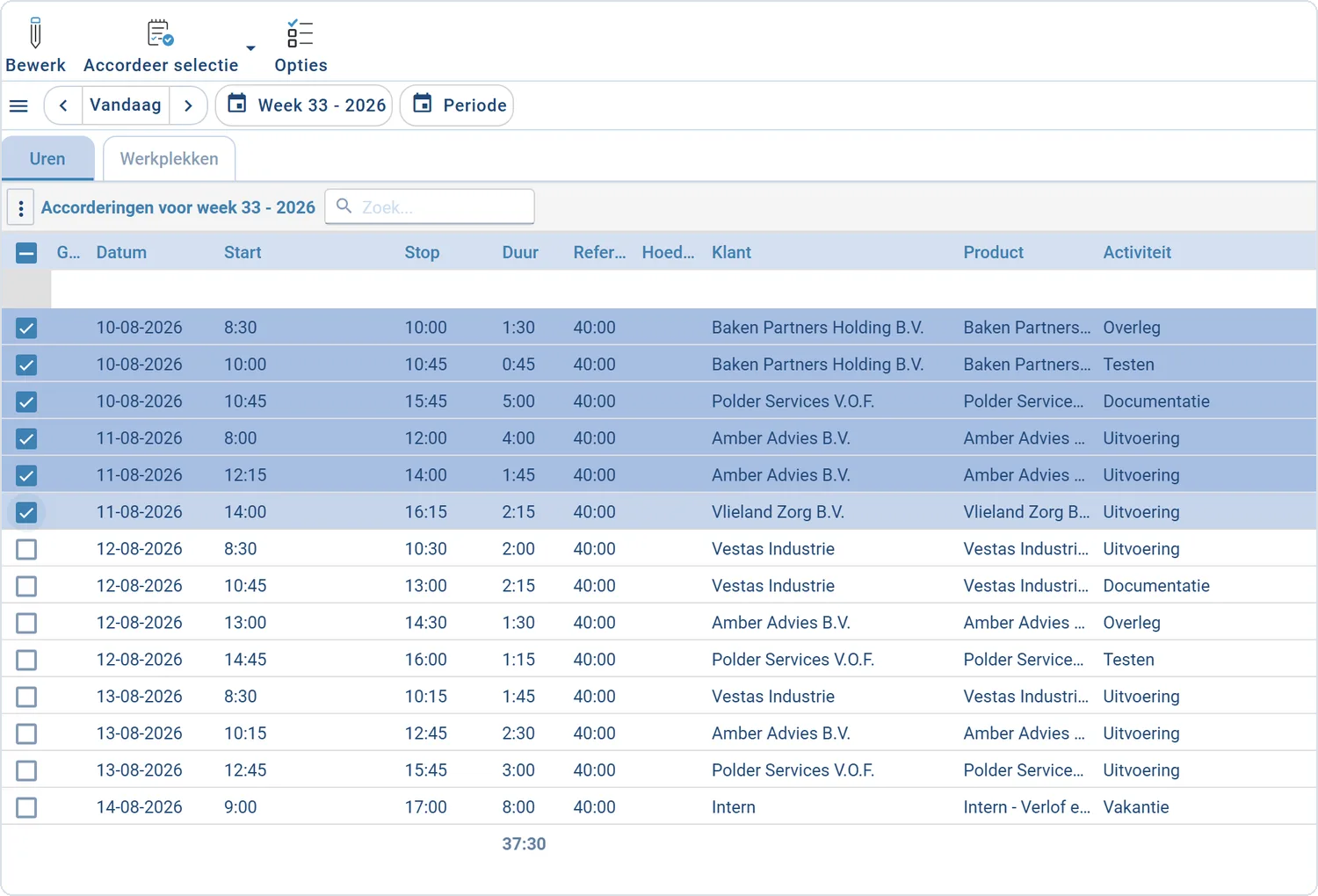Viewport: 1318px width, 896px height.
Task: Sort by Hoed... column header
Action: pyautogui.click(x=668, y=253)
